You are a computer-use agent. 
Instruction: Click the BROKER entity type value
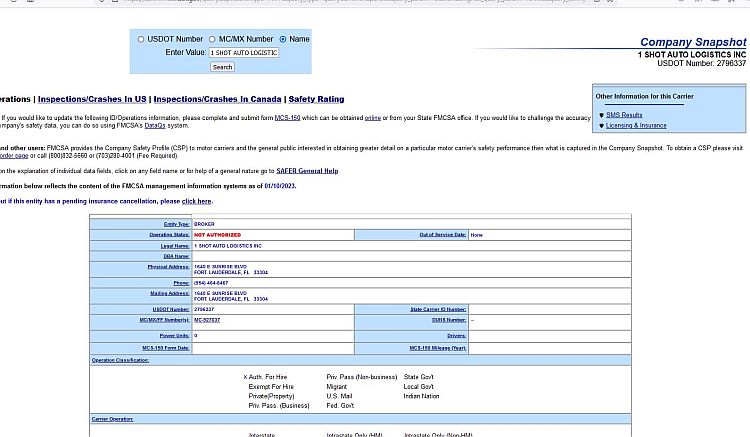(204, 224)
